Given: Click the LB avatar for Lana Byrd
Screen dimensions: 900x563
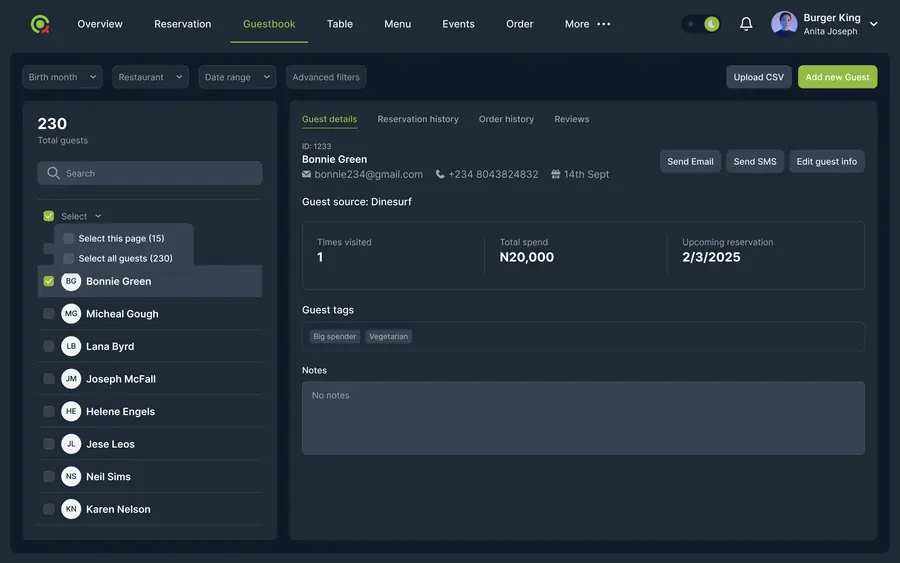Looking at the screenshot, I should tap(71, 347).
